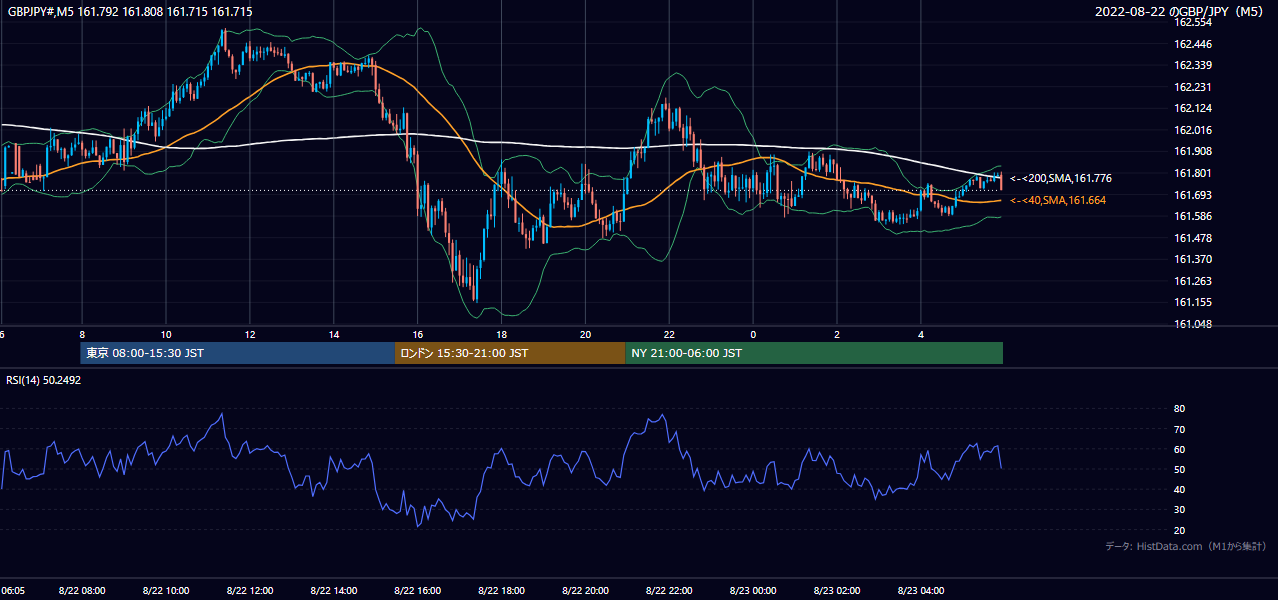The width and height of the screenshot is (1278, 600).
Task: Select the 東京 08:00-15:30 JST session bar
Action: click(238, 353)
